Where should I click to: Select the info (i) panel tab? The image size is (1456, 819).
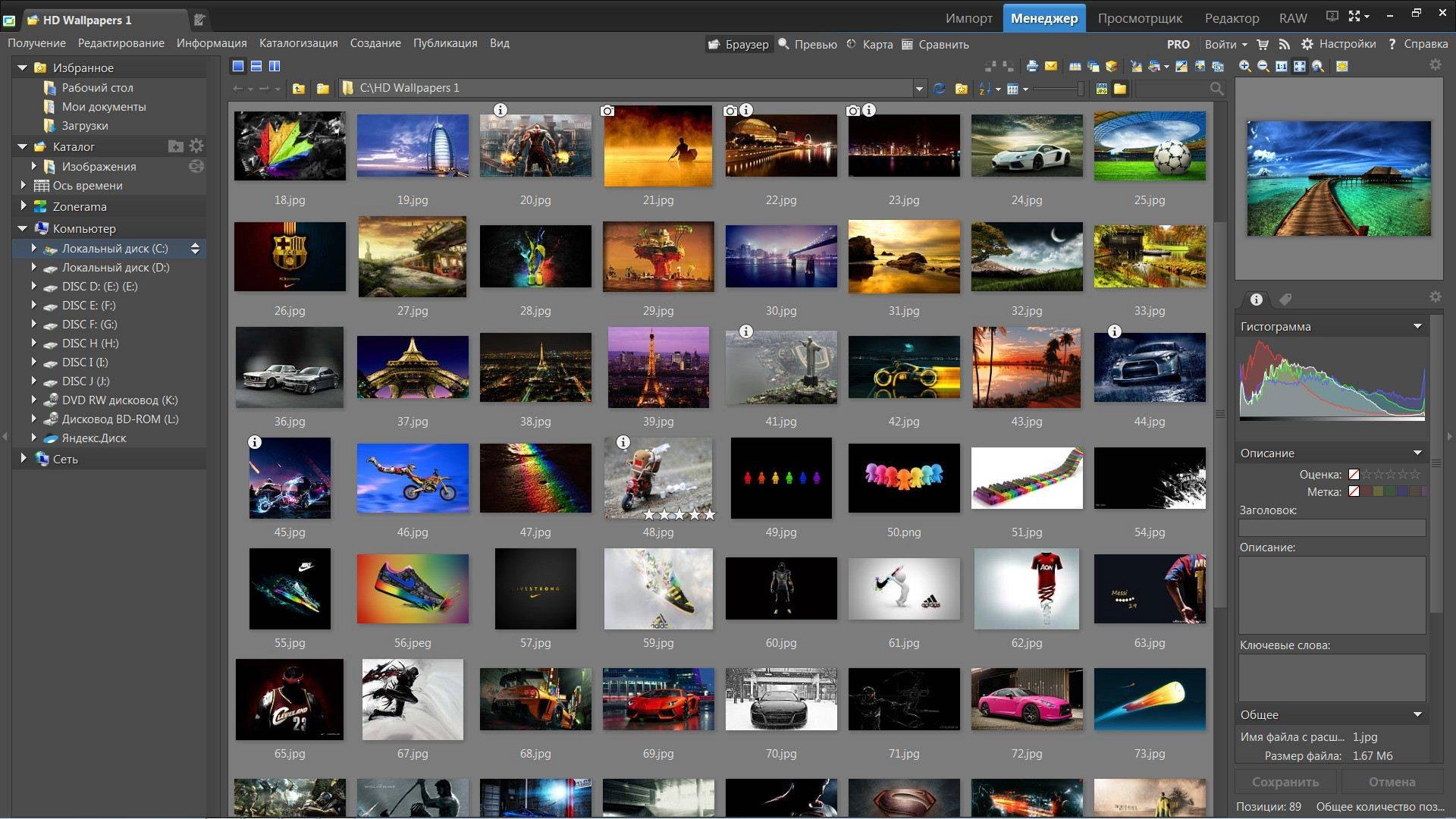(1257, 300)
